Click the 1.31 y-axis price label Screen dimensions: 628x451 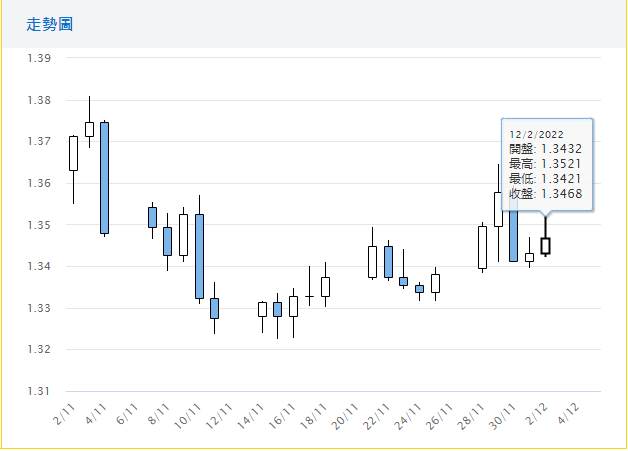[40, 391]
